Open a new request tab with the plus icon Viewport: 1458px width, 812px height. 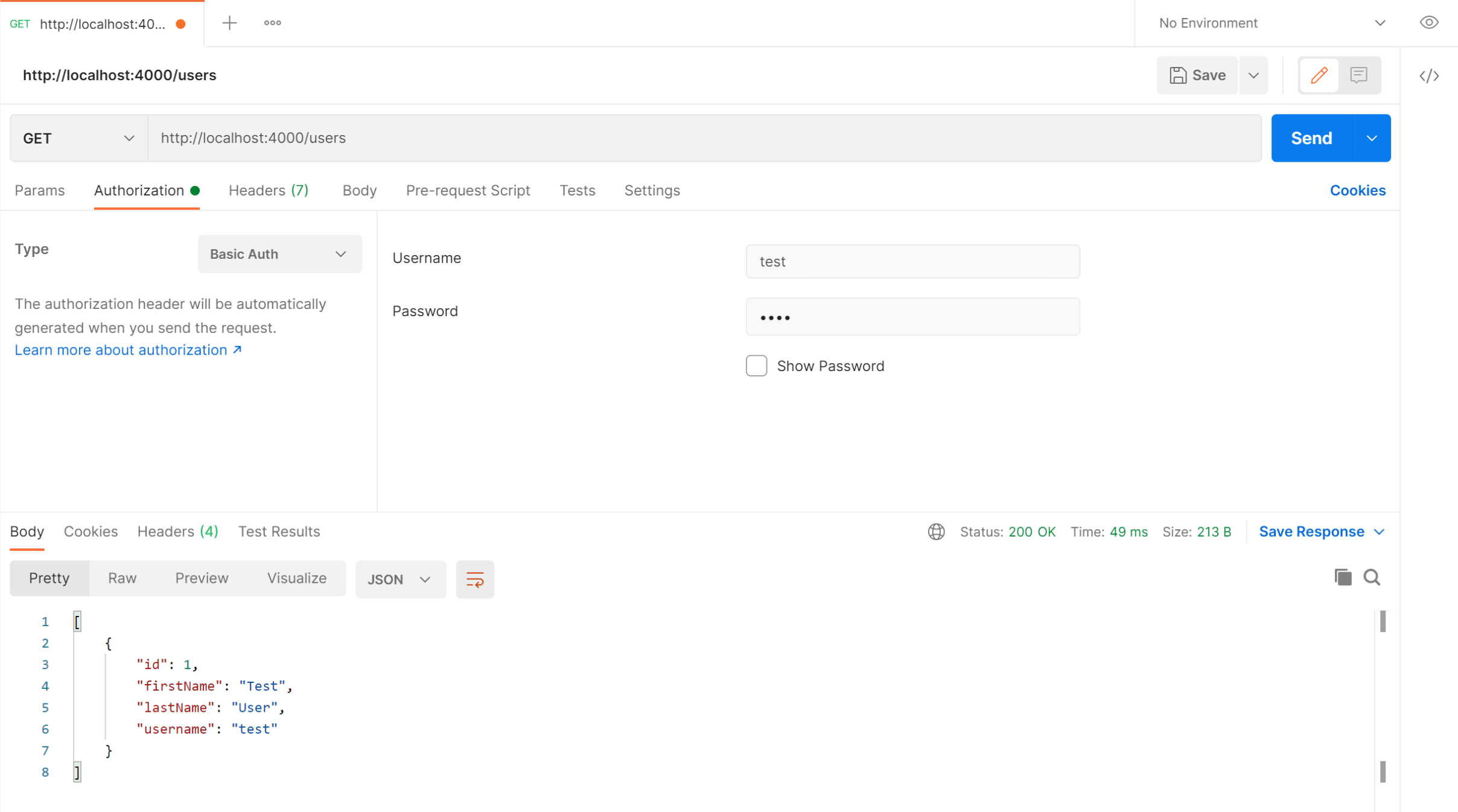click(229, 22)
